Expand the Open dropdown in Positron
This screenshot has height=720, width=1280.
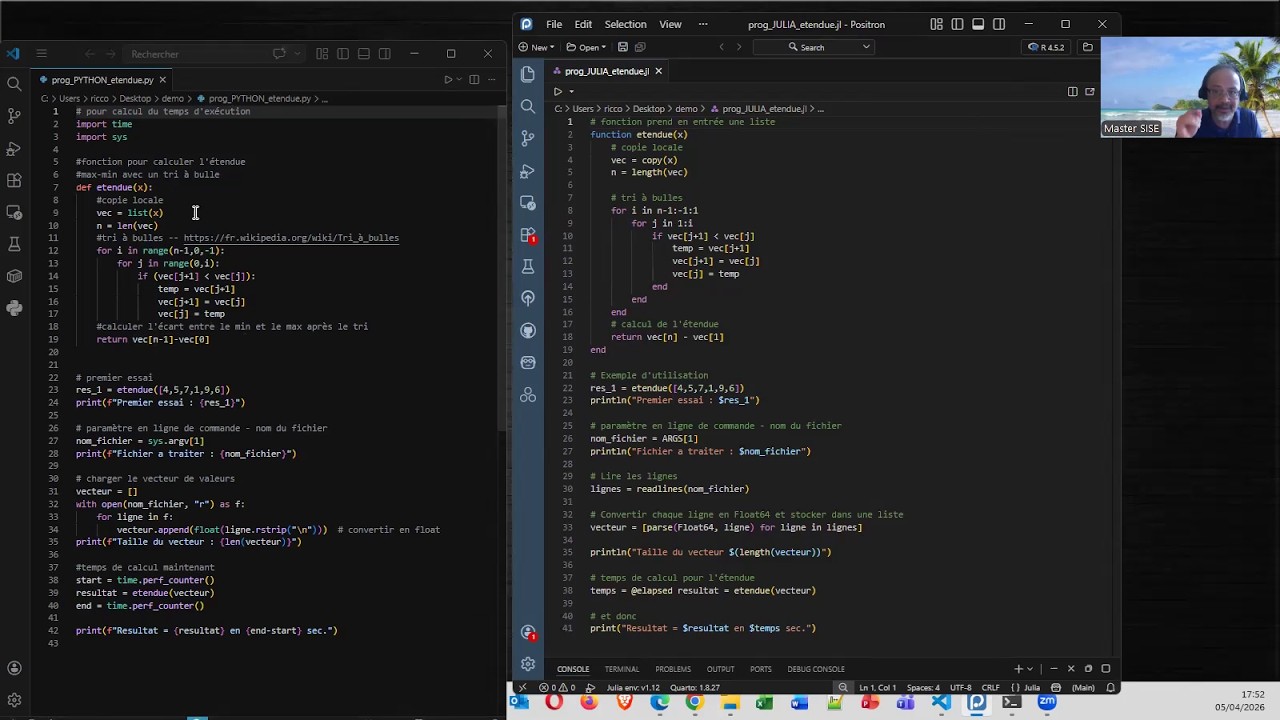click(x=603, y=47)
